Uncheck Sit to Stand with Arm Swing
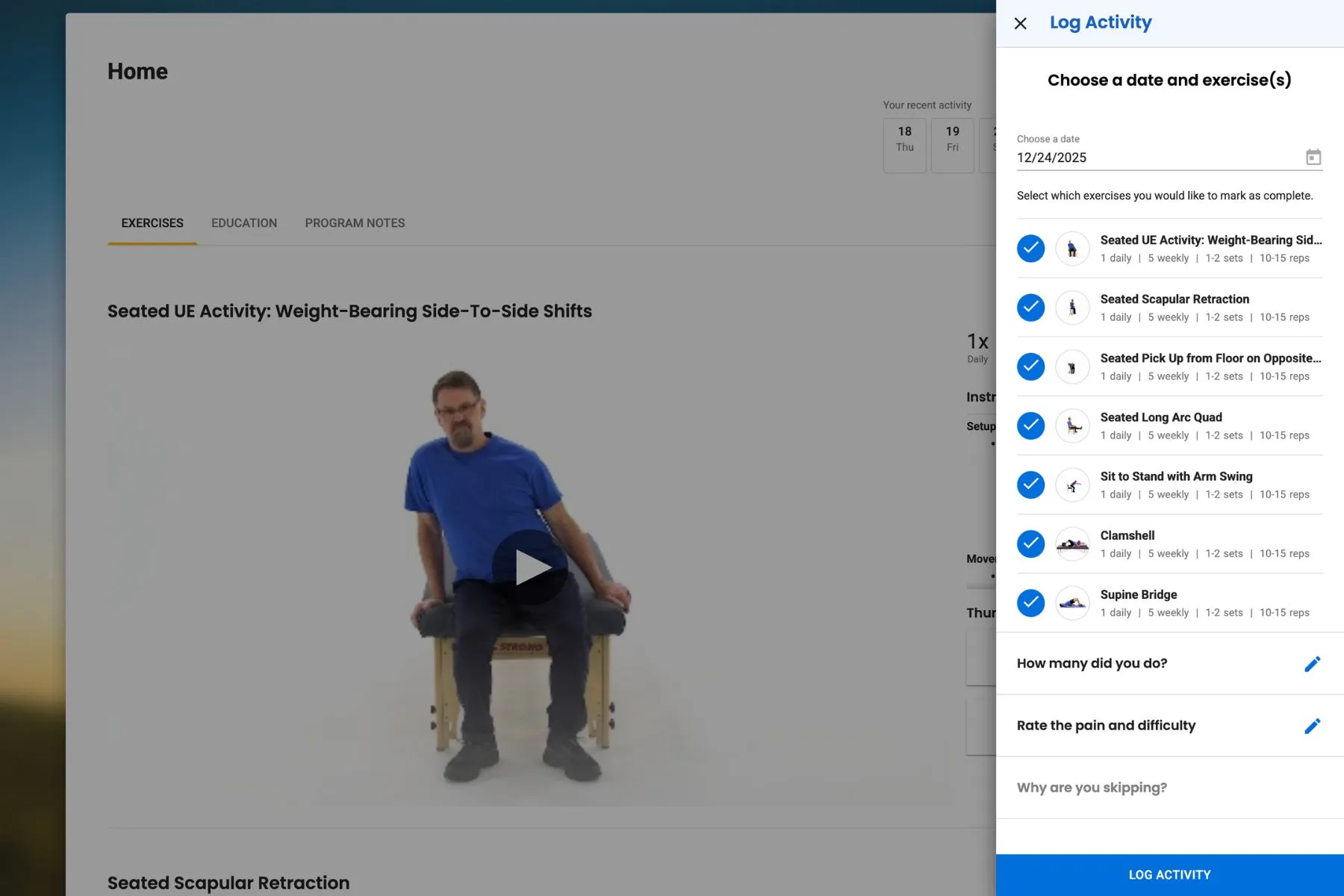1344x896 pixels. (x=1030, y=485)
